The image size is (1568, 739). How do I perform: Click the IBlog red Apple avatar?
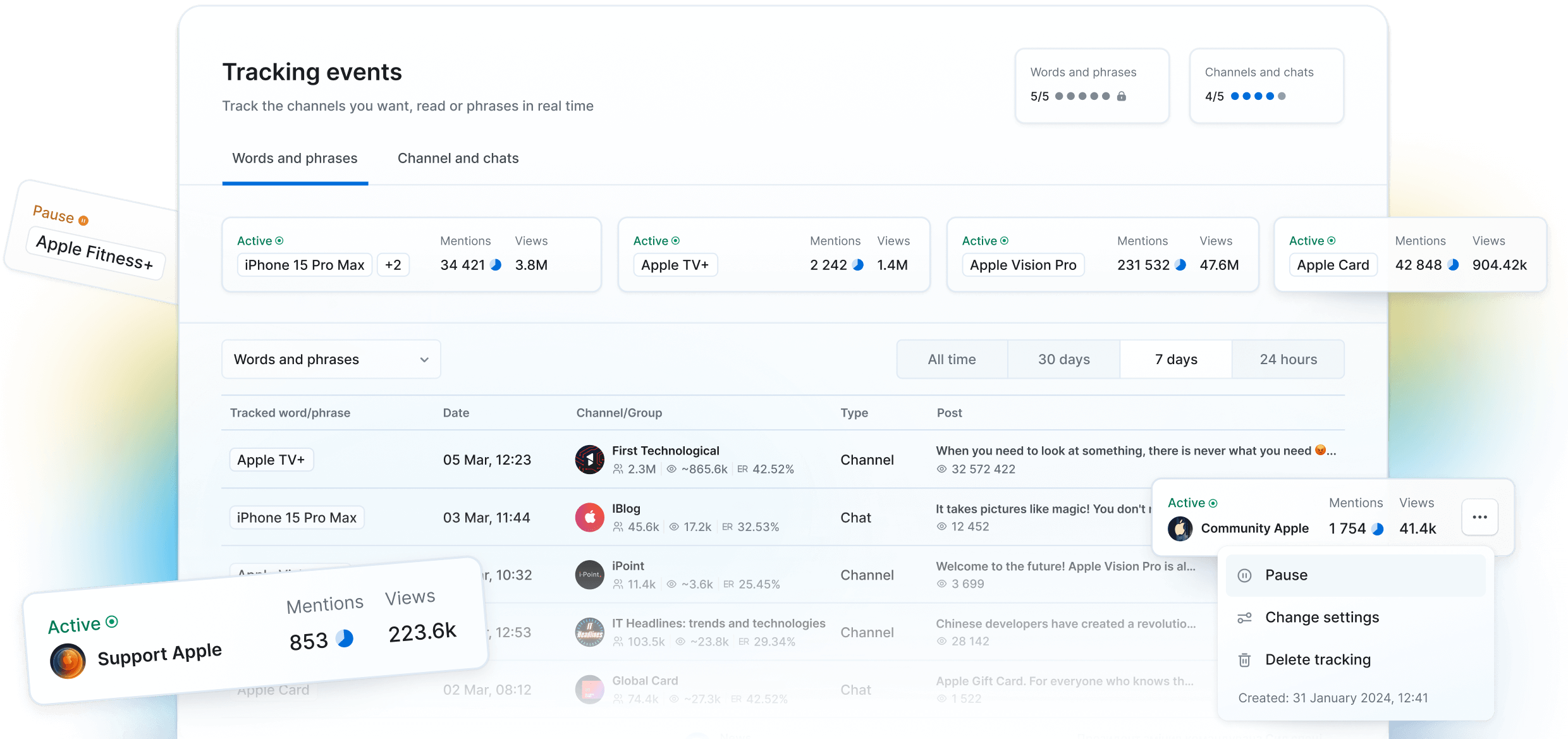click(589, 517)
